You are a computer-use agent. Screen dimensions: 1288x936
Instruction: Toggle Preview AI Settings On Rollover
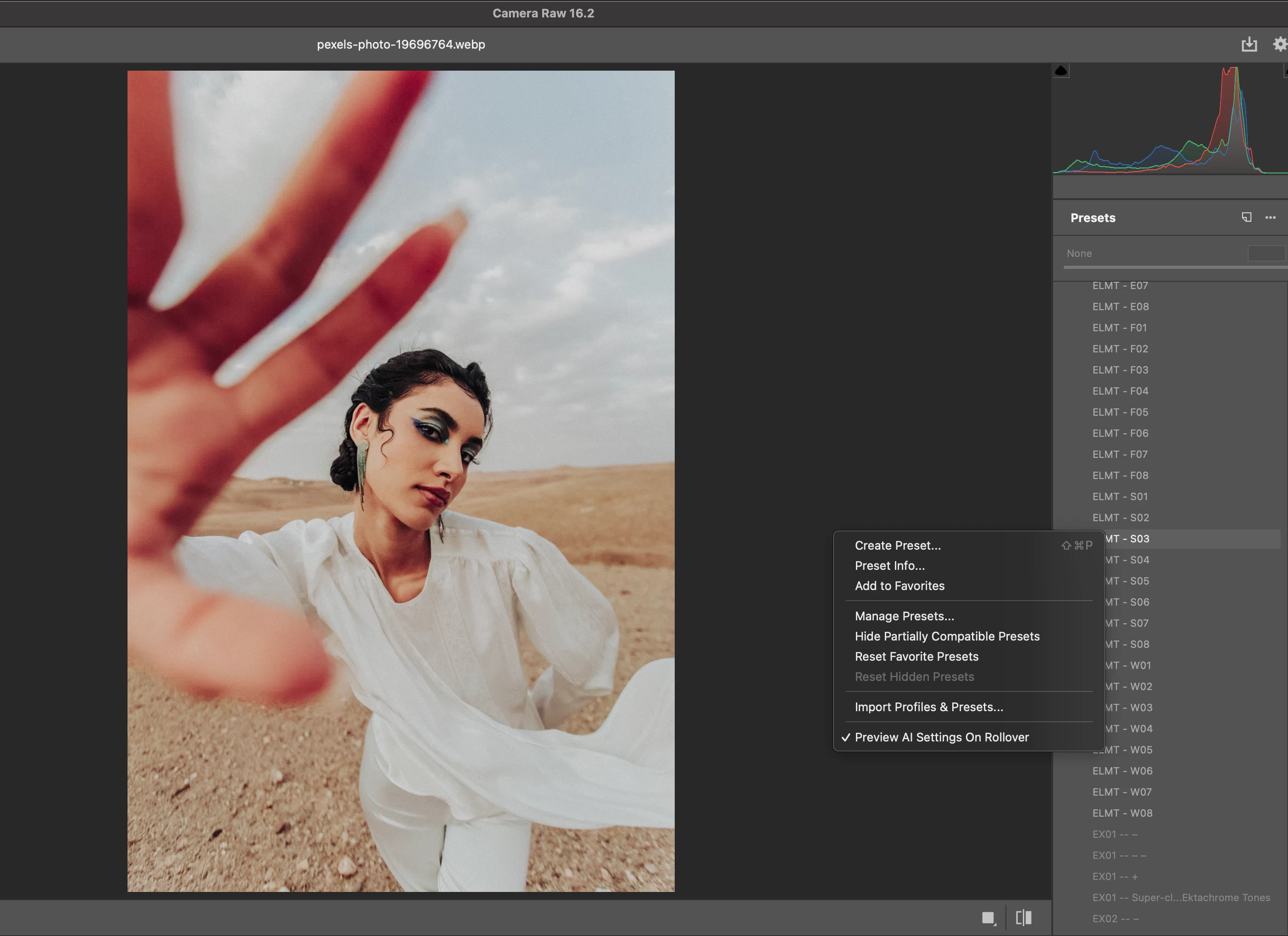pyautogui.click(x=941, y=737)
